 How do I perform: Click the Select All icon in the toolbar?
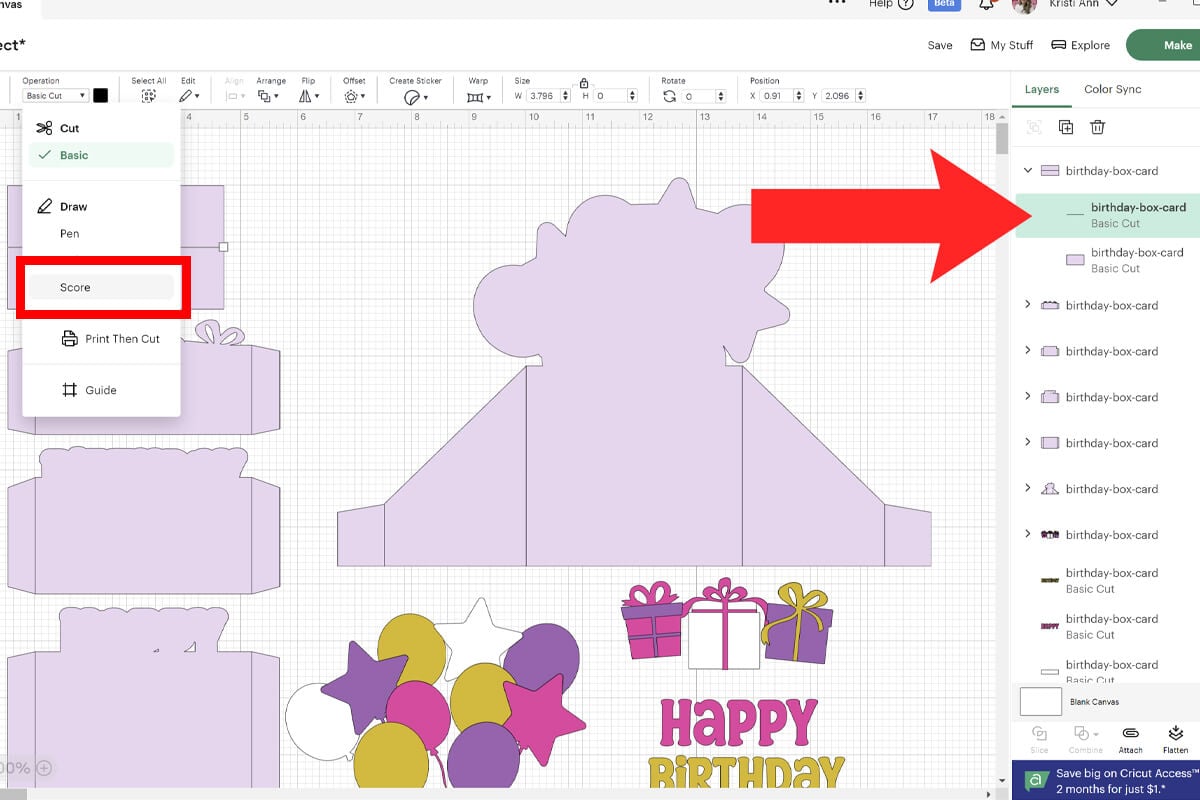pos(148,95)
